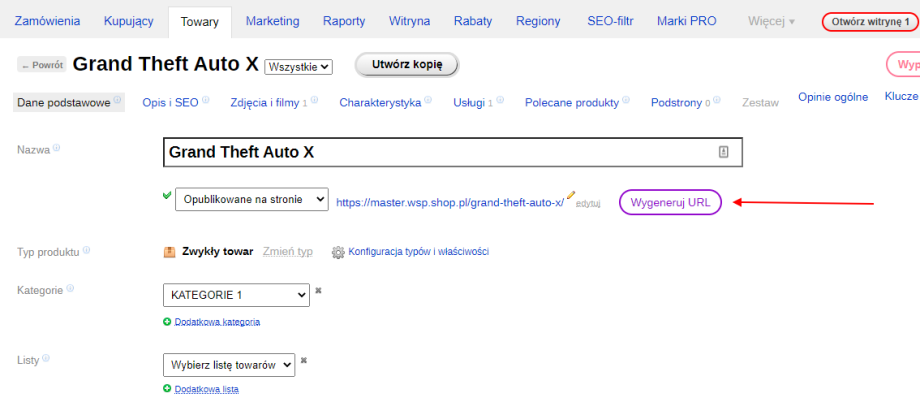Remove KATEGORIE 1 with the x icon

[x=319, y=290]
